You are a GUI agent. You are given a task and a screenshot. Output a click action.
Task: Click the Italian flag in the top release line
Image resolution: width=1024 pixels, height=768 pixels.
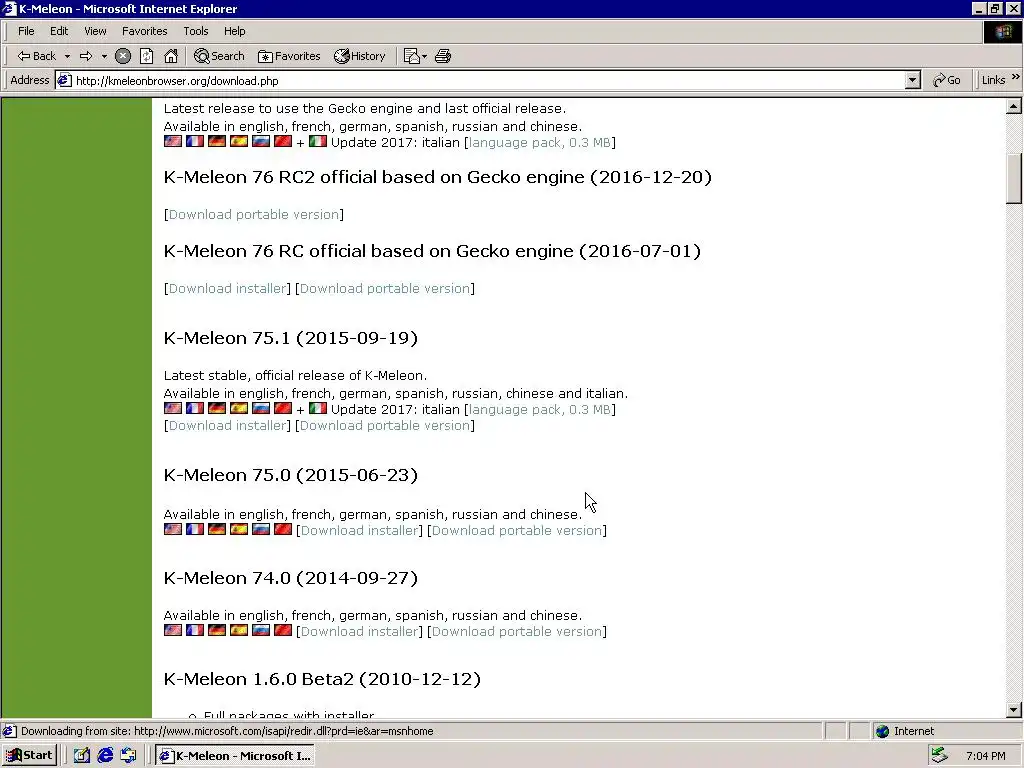317,141
